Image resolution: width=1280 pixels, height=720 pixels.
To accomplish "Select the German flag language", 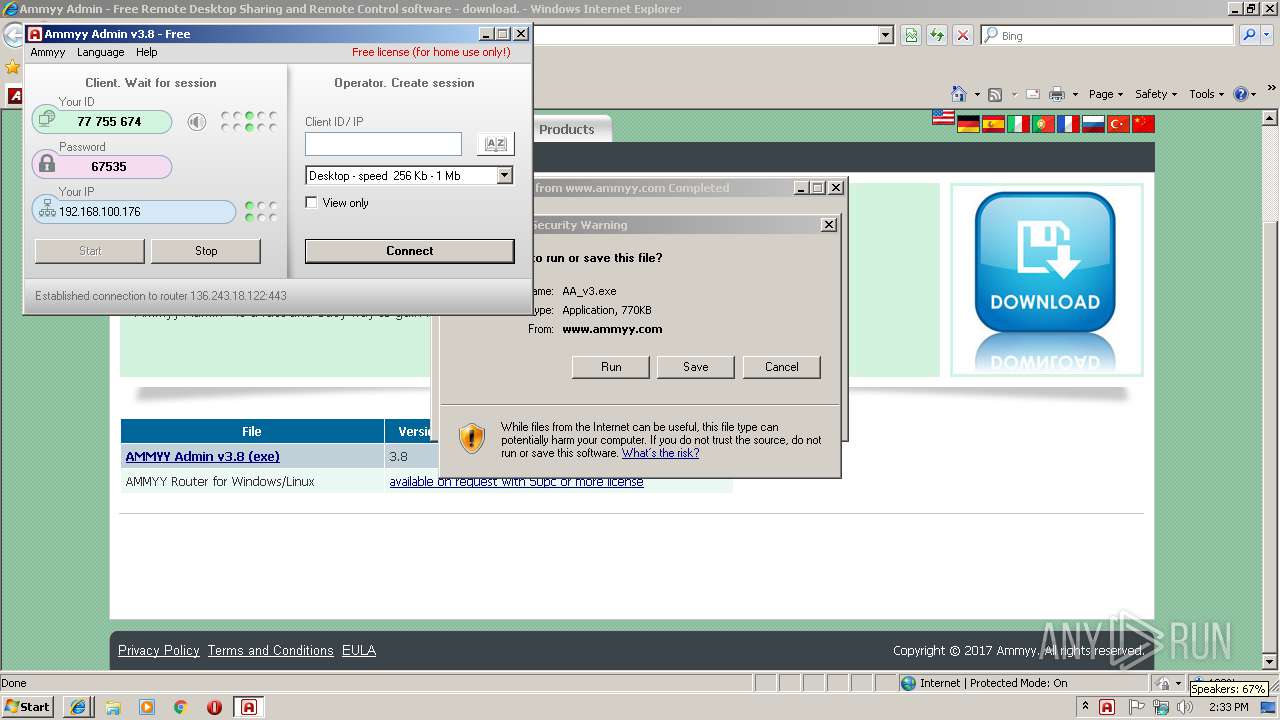I will (x=968, y=124).
